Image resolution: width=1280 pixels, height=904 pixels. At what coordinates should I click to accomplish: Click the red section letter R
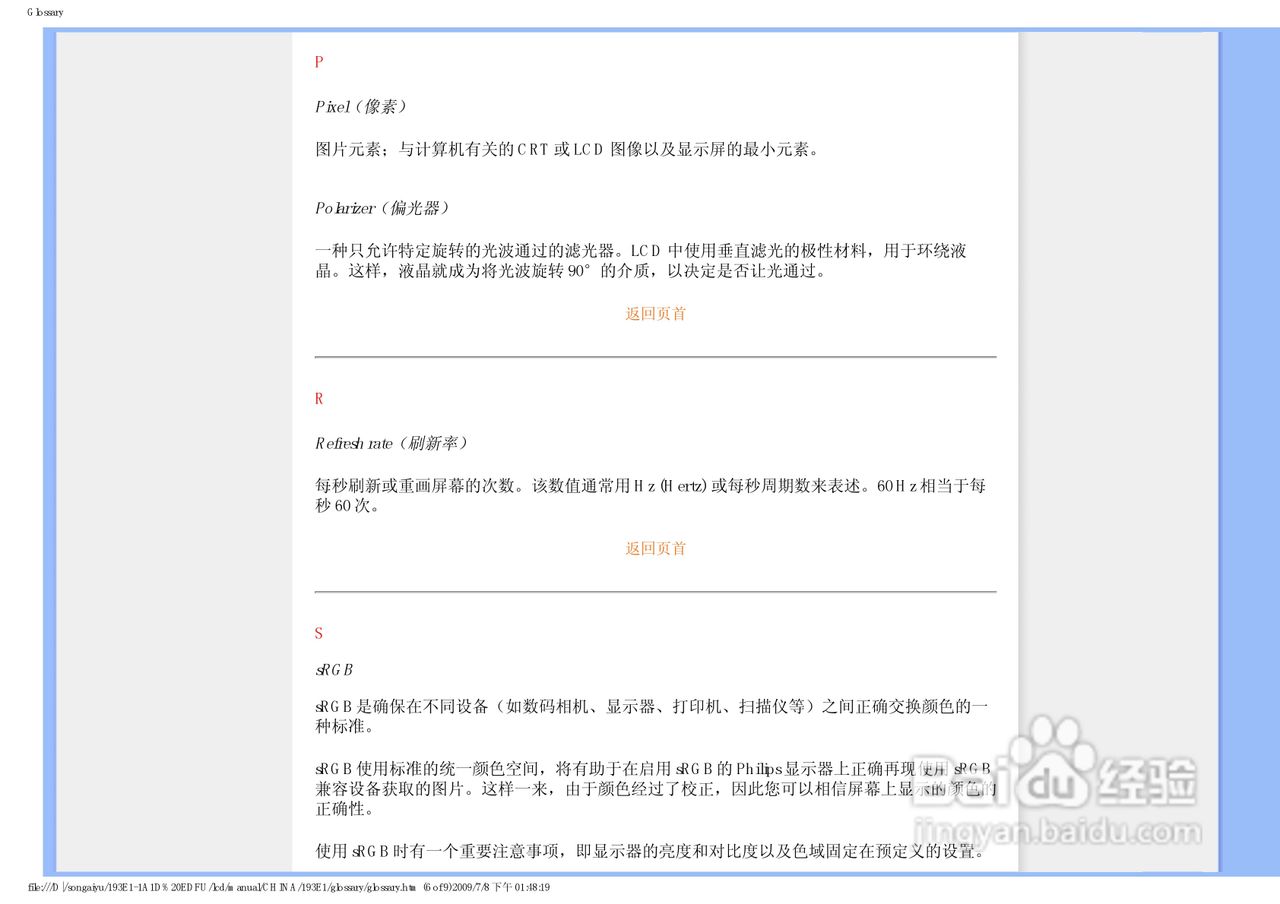pyautogui.click(x=318, y=398)
